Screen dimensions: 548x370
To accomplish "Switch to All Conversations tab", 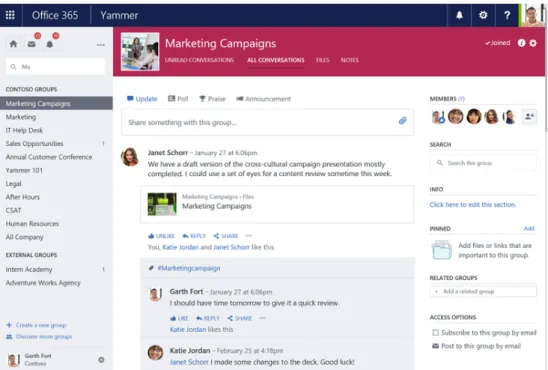I will click(276, 60).
